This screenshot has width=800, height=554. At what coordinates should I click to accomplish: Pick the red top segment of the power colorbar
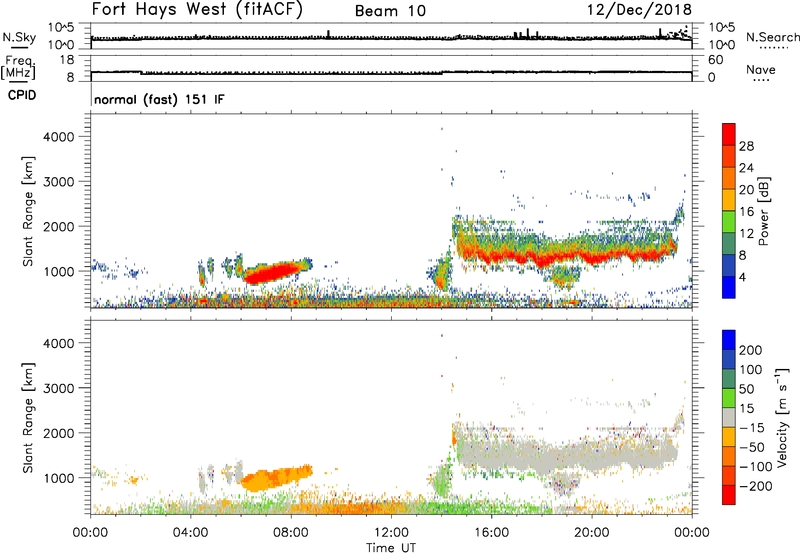coord(729,135)
